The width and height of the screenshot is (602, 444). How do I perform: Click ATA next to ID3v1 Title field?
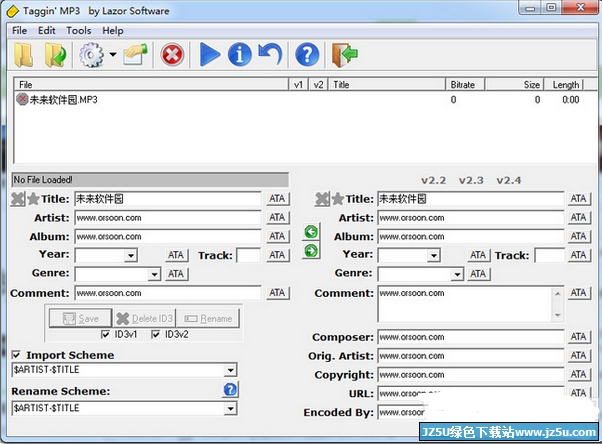click(x=277, y=199)
